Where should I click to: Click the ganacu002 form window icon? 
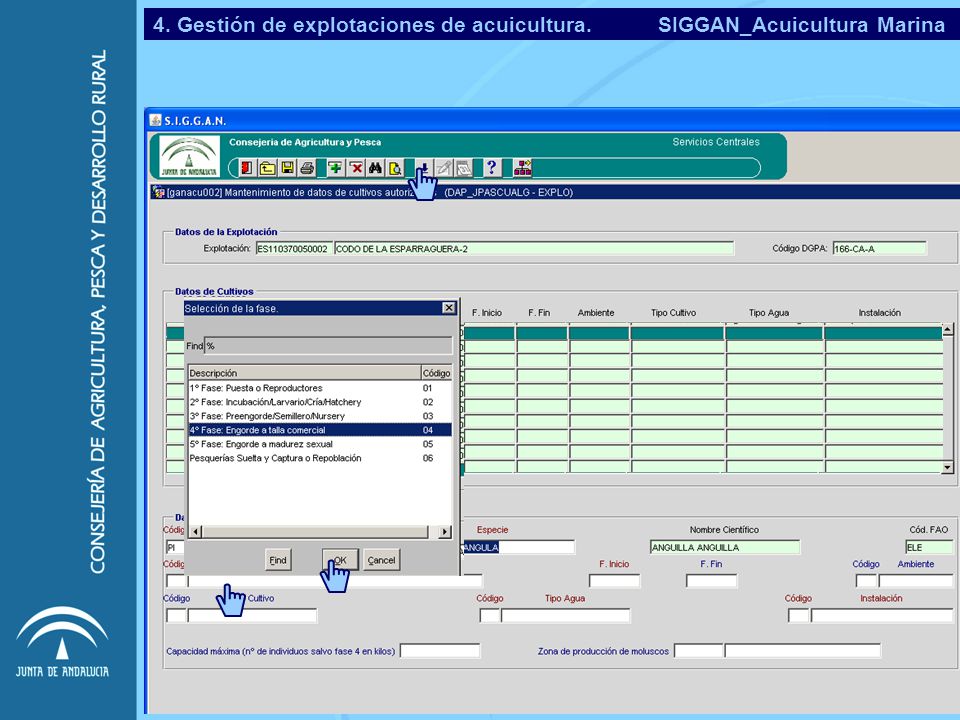(158, 192)
